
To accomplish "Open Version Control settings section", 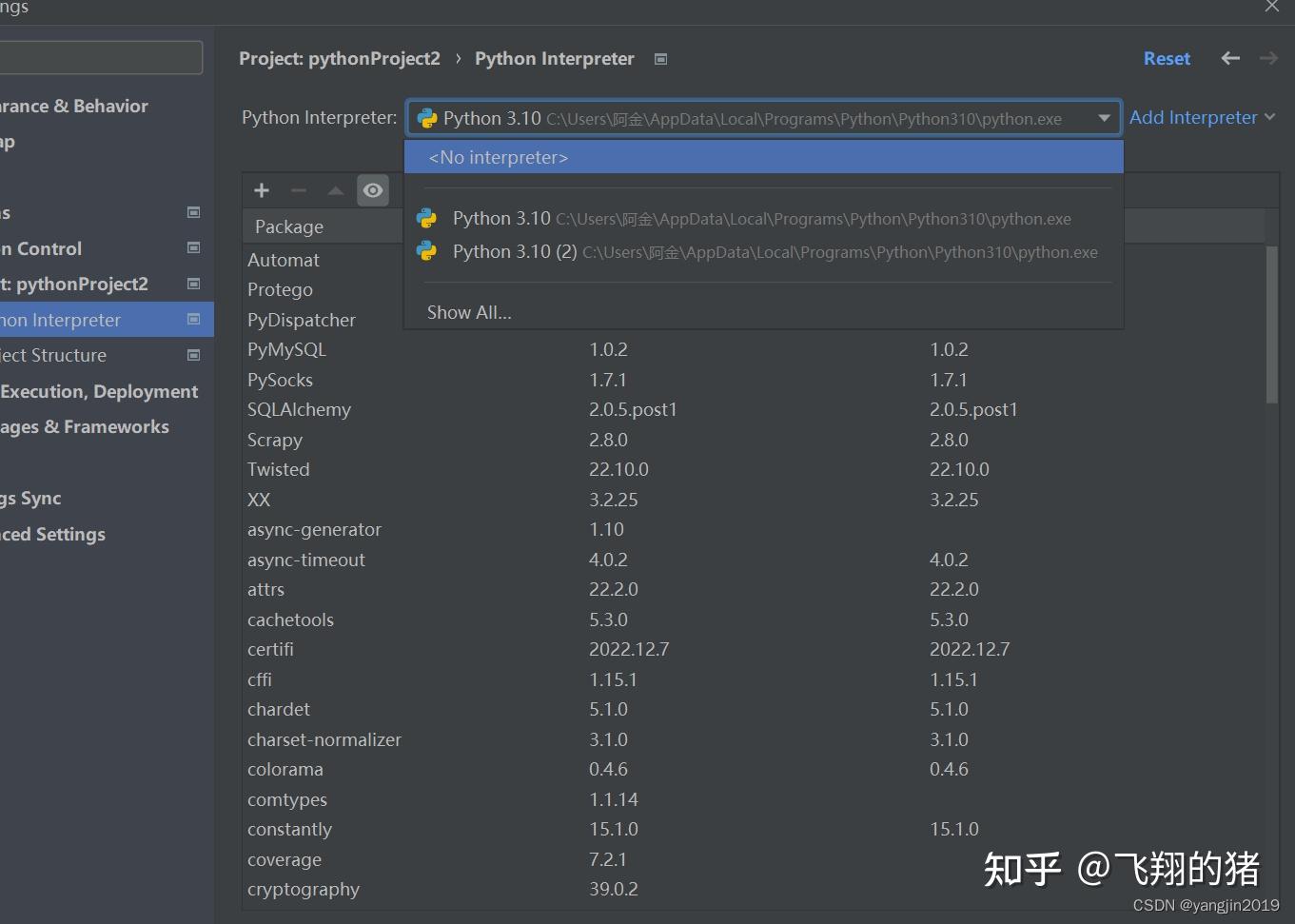I will (x=41, y=248).
